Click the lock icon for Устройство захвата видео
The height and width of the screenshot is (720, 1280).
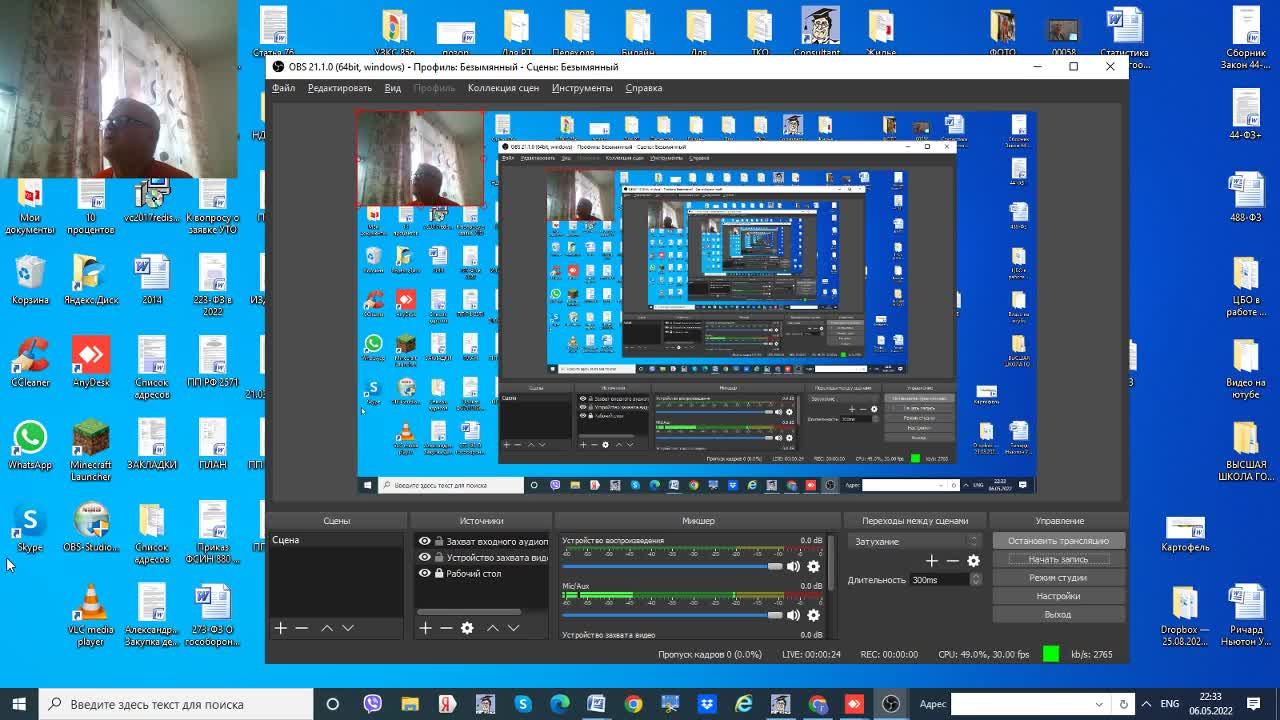[439, 557]
